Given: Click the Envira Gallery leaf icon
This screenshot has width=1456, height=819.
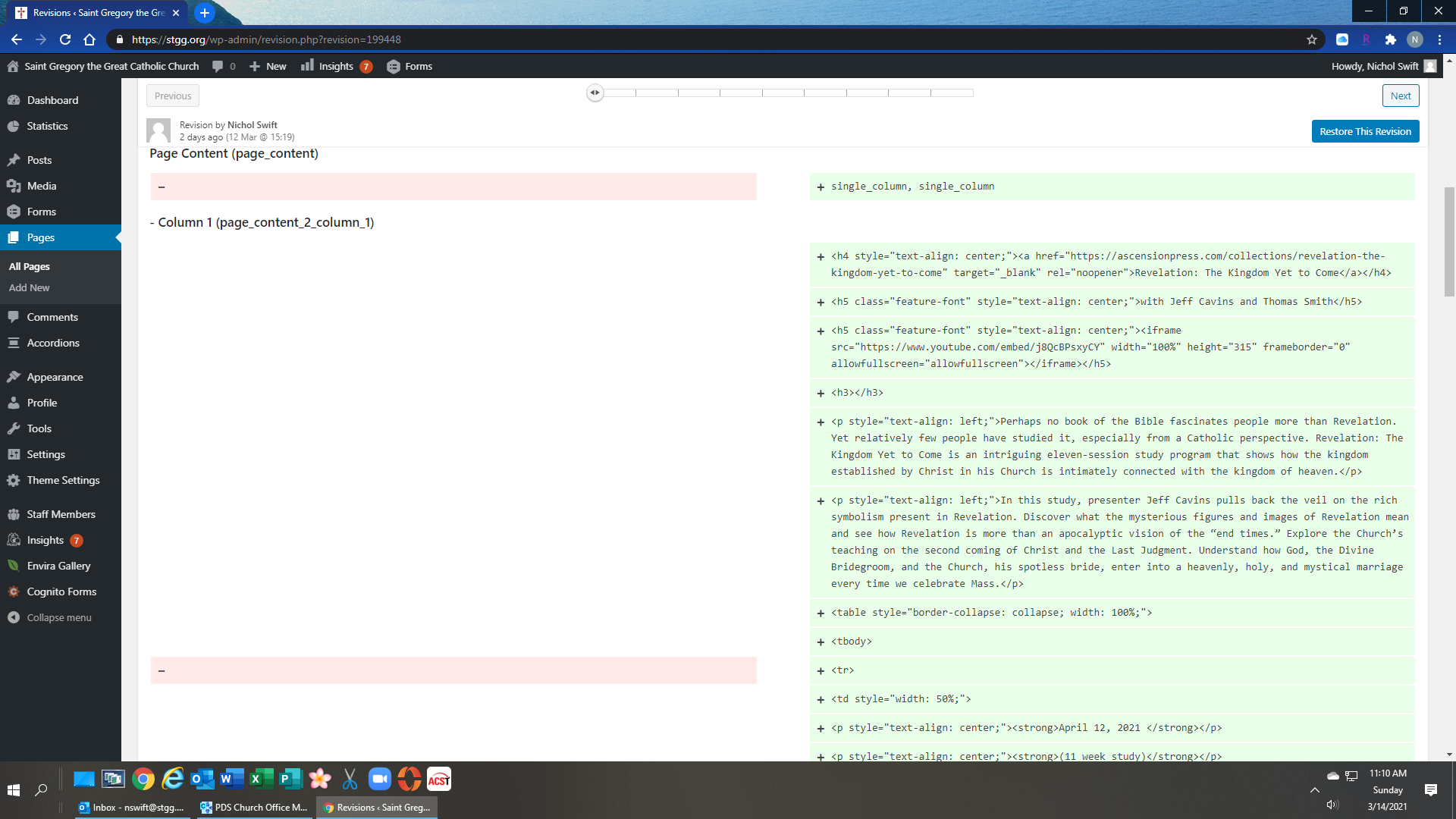Looking at the screenshot, I should [14, 566].
